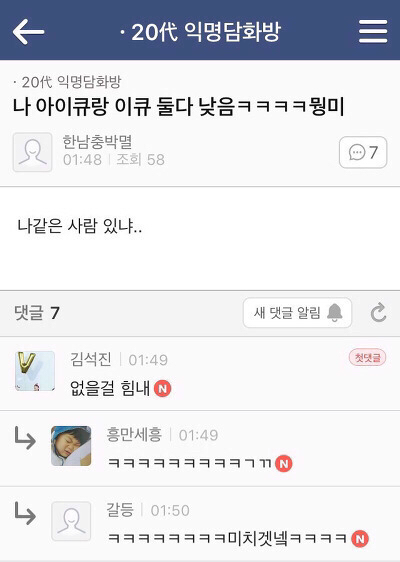This screenshot has width=400, height=562.
Task: Select the 댓글 7 section label
Action: tap(37, 313)
